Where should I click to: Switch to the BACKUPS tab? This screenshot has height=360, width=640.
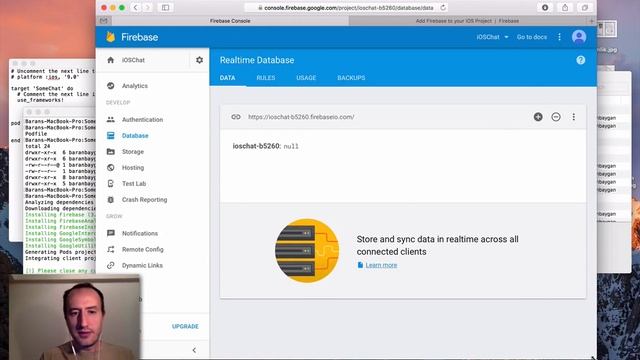coord(351,78)
